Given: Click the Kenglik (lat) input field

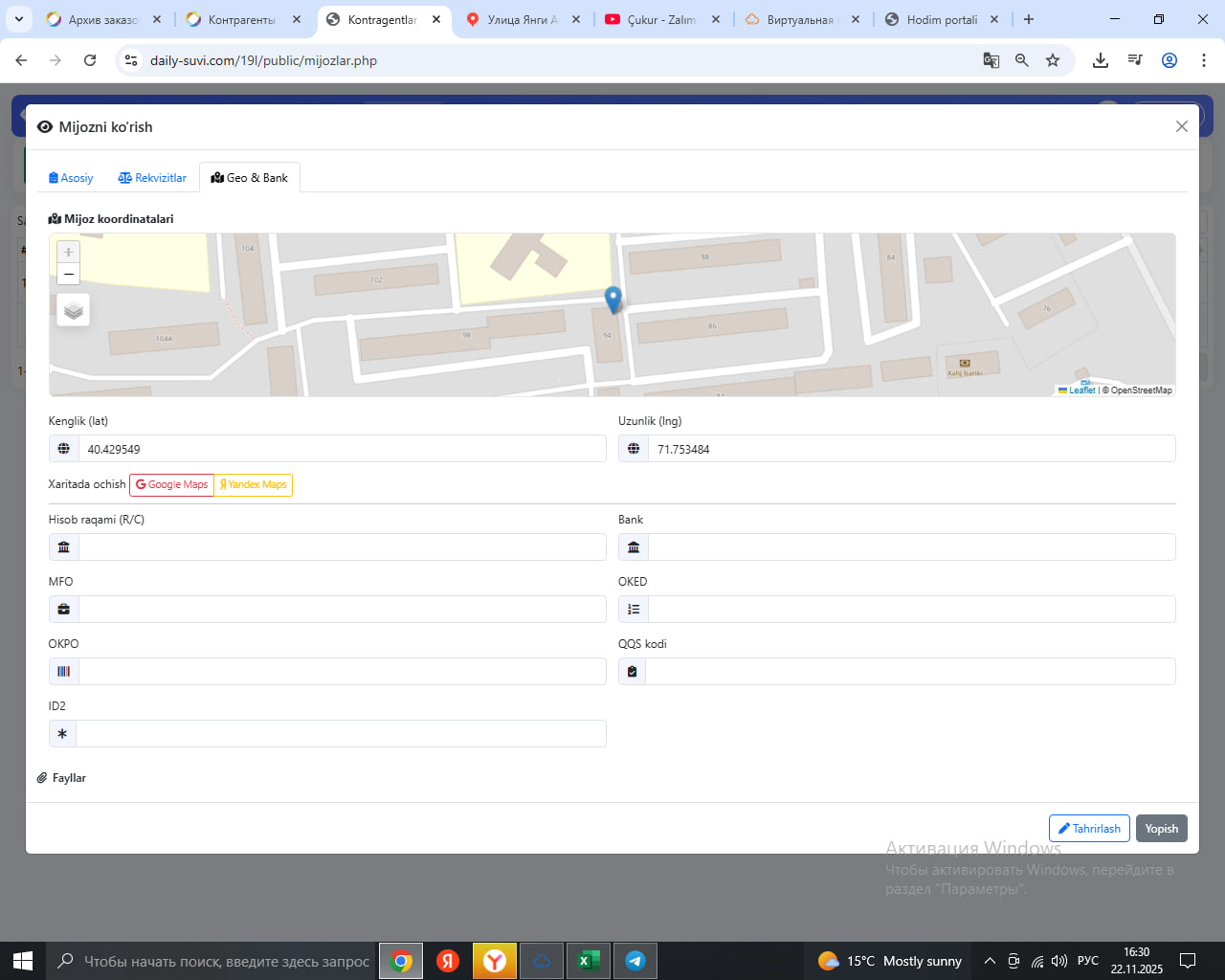Looking at the screenshot, I should pos(342,449).
